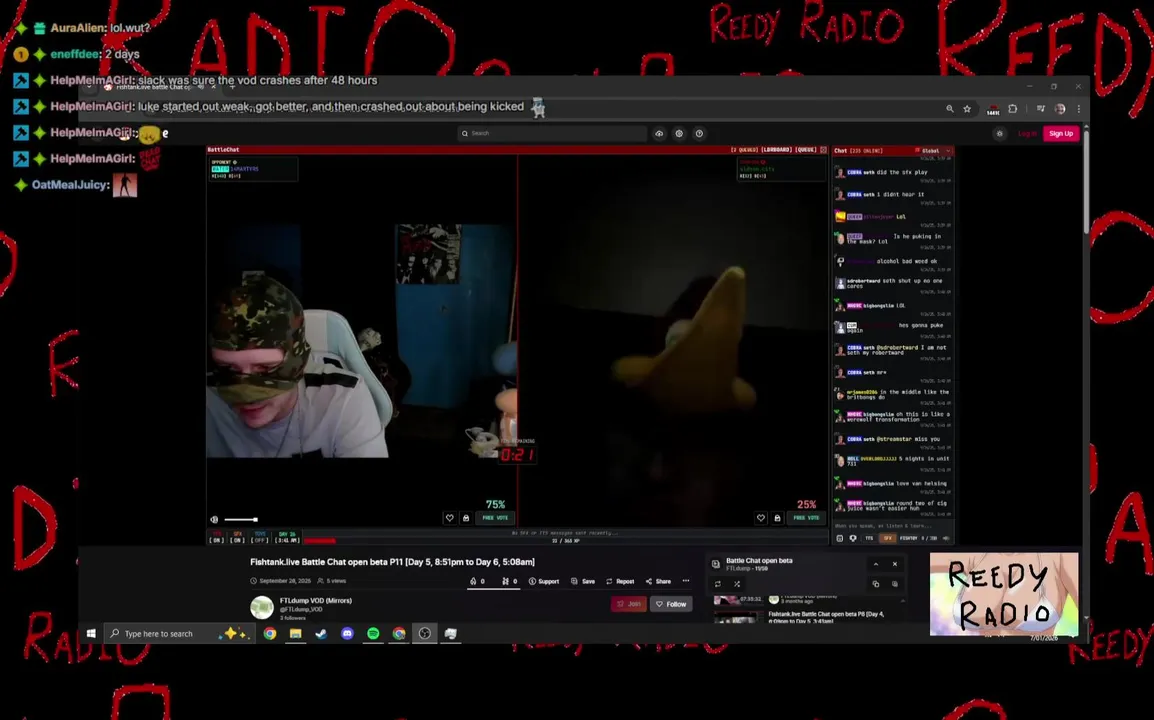1154x720 pixels.
Task: Open Spotify from the taskbar
Action: [x=373, y=633]
